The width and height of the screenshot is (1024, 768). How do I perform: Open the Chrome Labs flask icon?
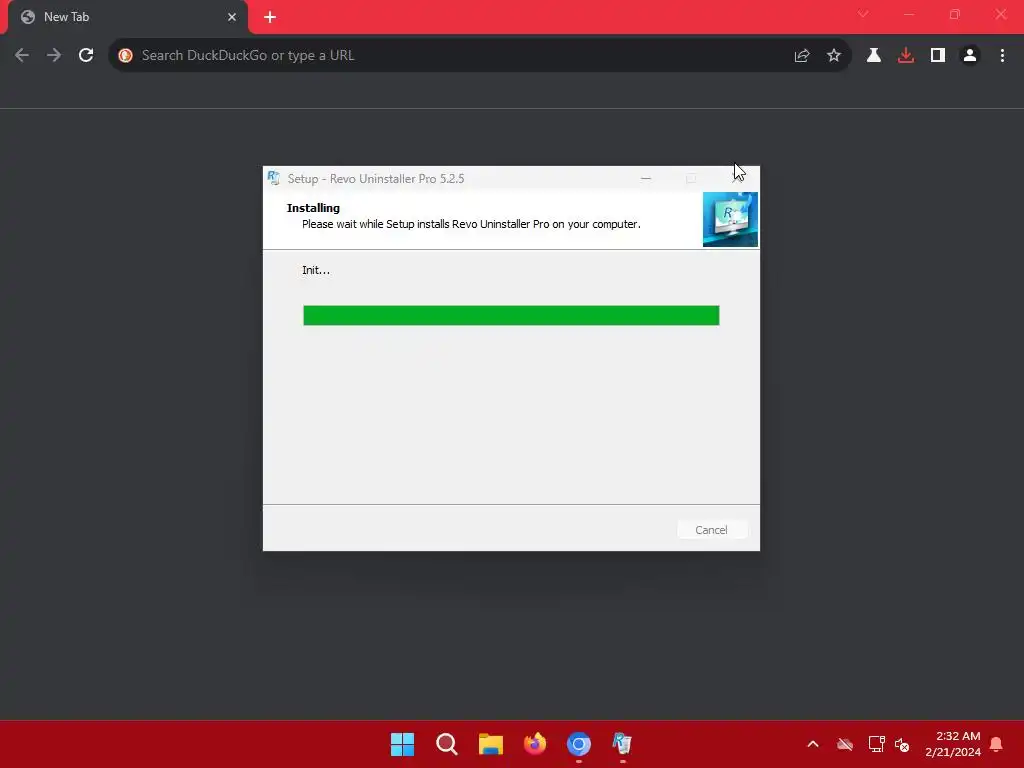(x=874, y=56)
